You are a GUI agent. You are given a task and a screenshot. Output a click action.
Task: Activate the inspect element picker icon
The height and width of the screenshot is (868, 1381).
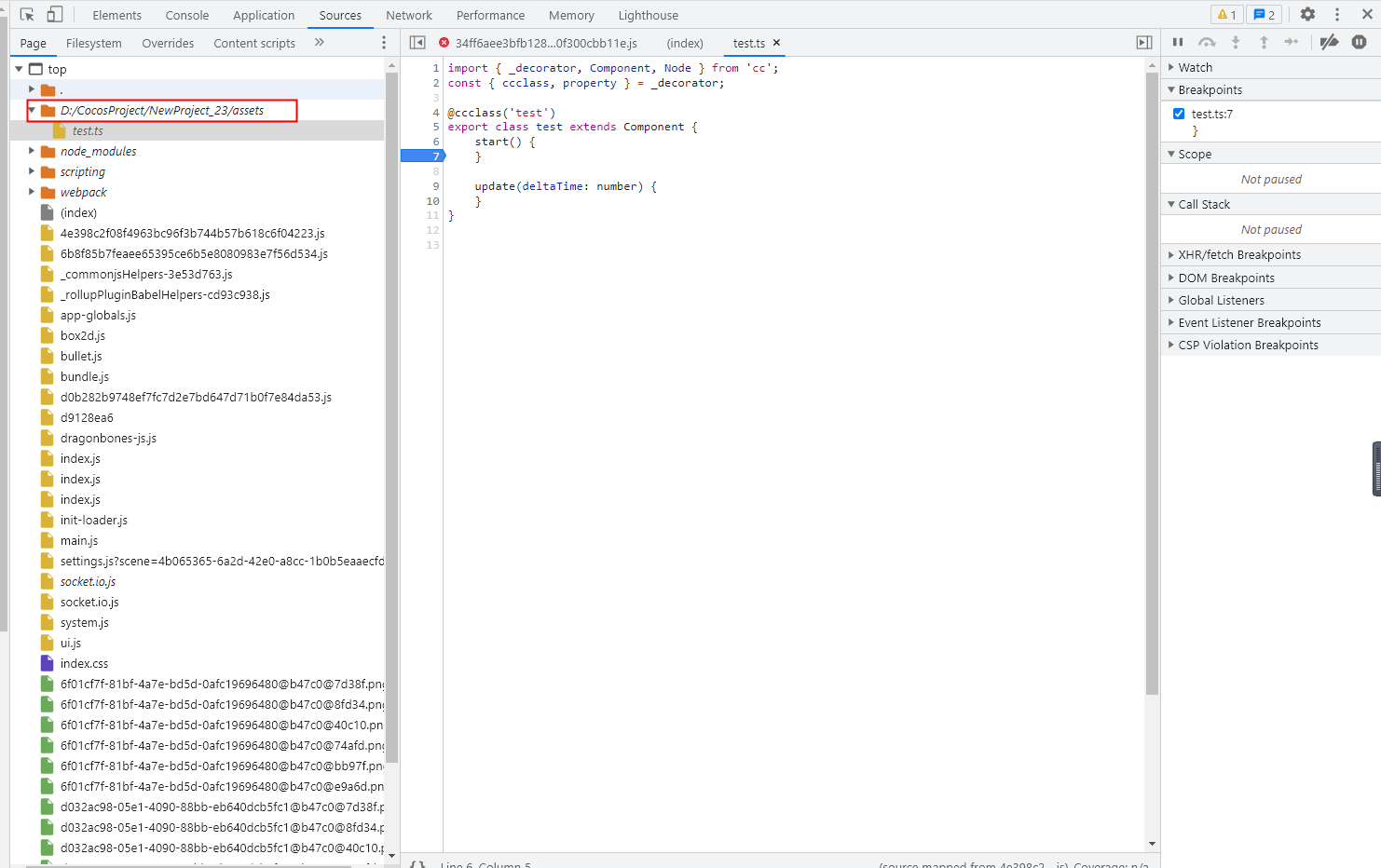27,15
